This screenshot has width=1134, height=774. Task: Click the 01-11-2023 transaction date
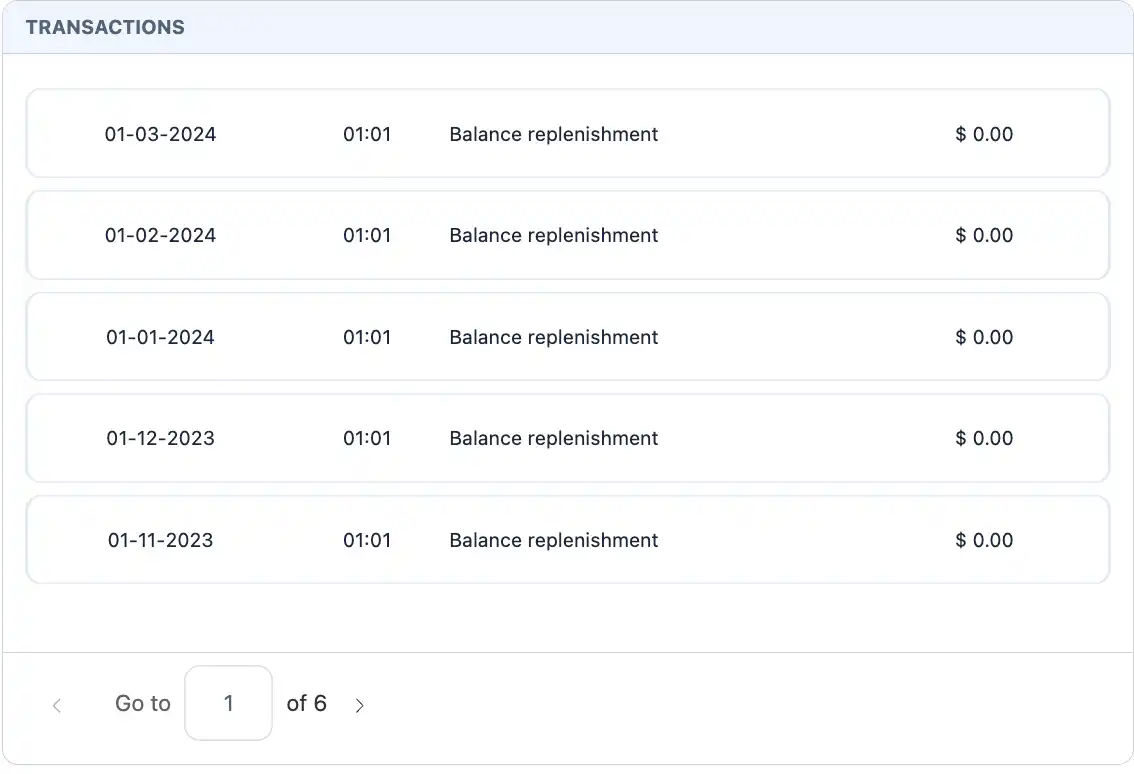point(160,540)
